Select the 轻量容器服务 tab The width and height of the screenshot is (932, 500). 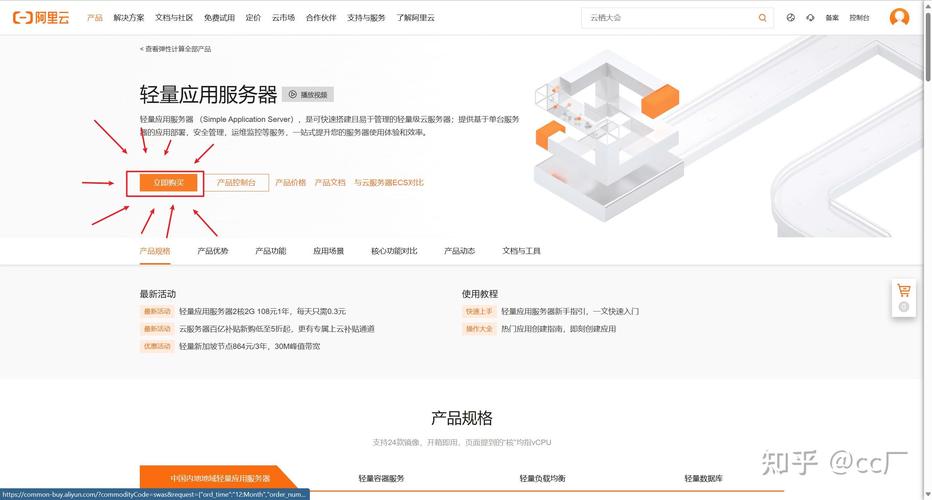(382, 478)
